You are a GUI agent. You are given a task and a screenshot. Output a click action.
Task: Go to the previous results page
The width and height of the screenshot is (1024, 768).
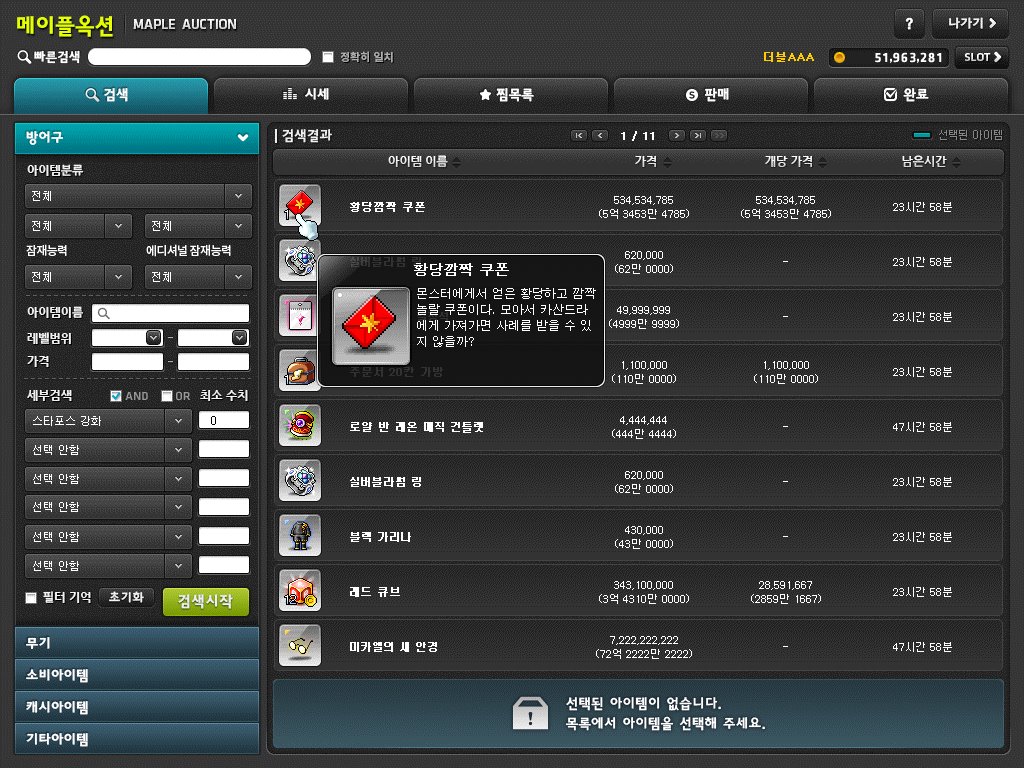click(x=600, y=135)
